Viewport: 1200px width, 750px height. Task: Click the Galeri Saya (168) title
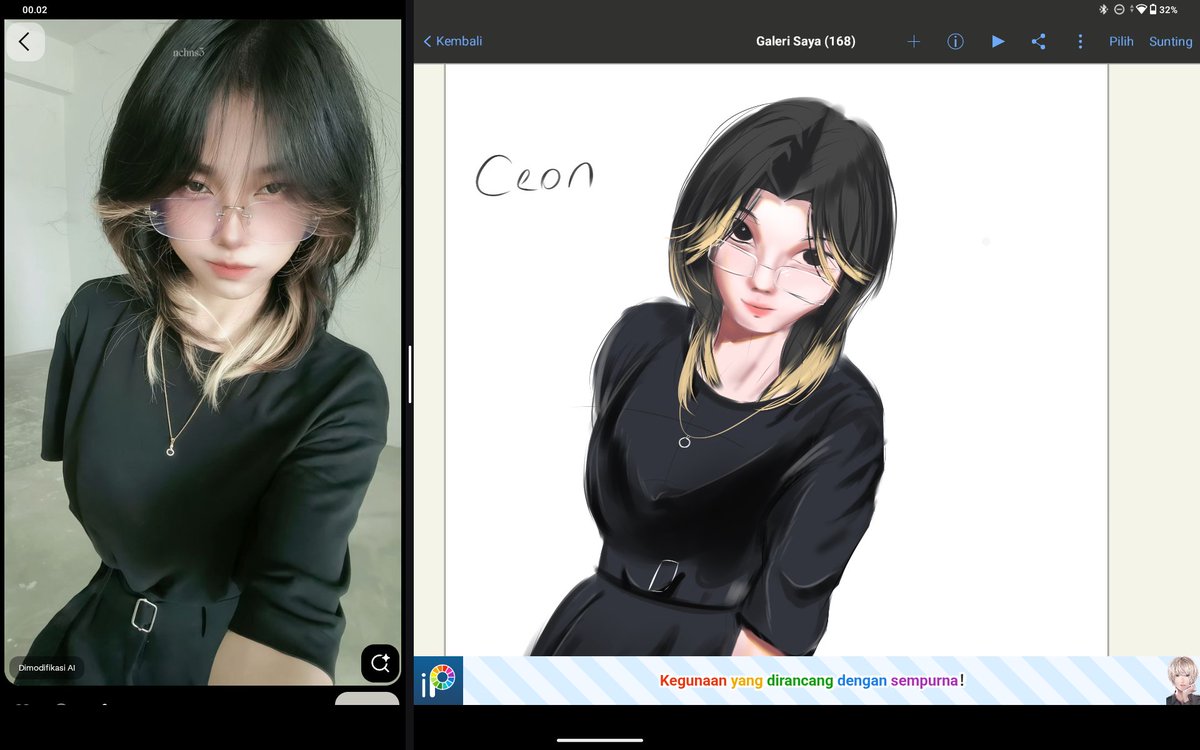coord(805,41)
